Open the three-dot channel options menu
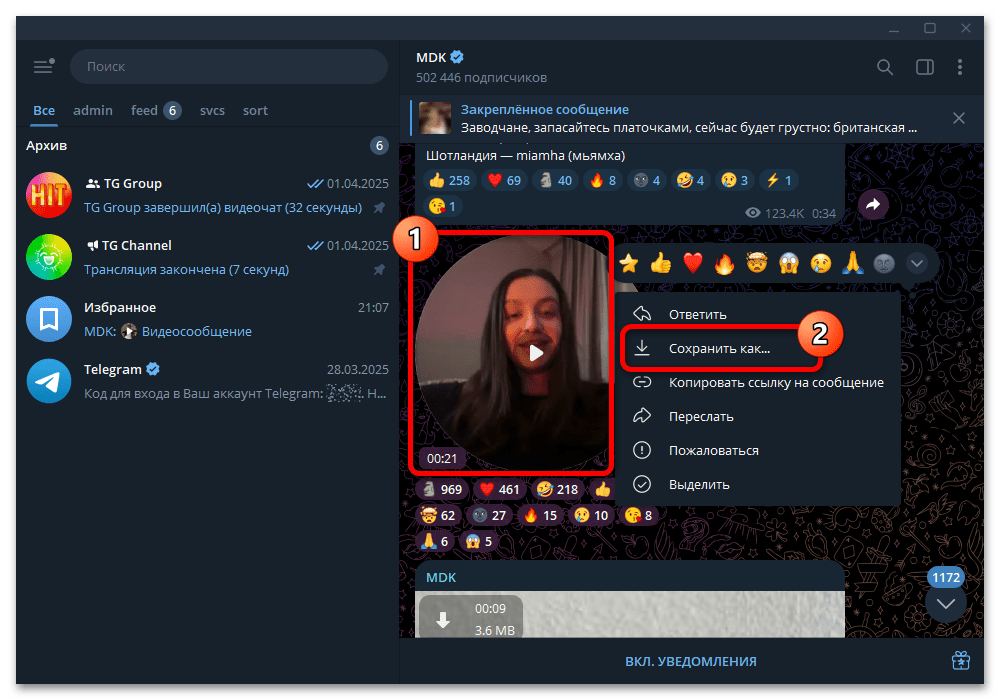Viewport: 1000px width, 700px height. pos(960,67)
